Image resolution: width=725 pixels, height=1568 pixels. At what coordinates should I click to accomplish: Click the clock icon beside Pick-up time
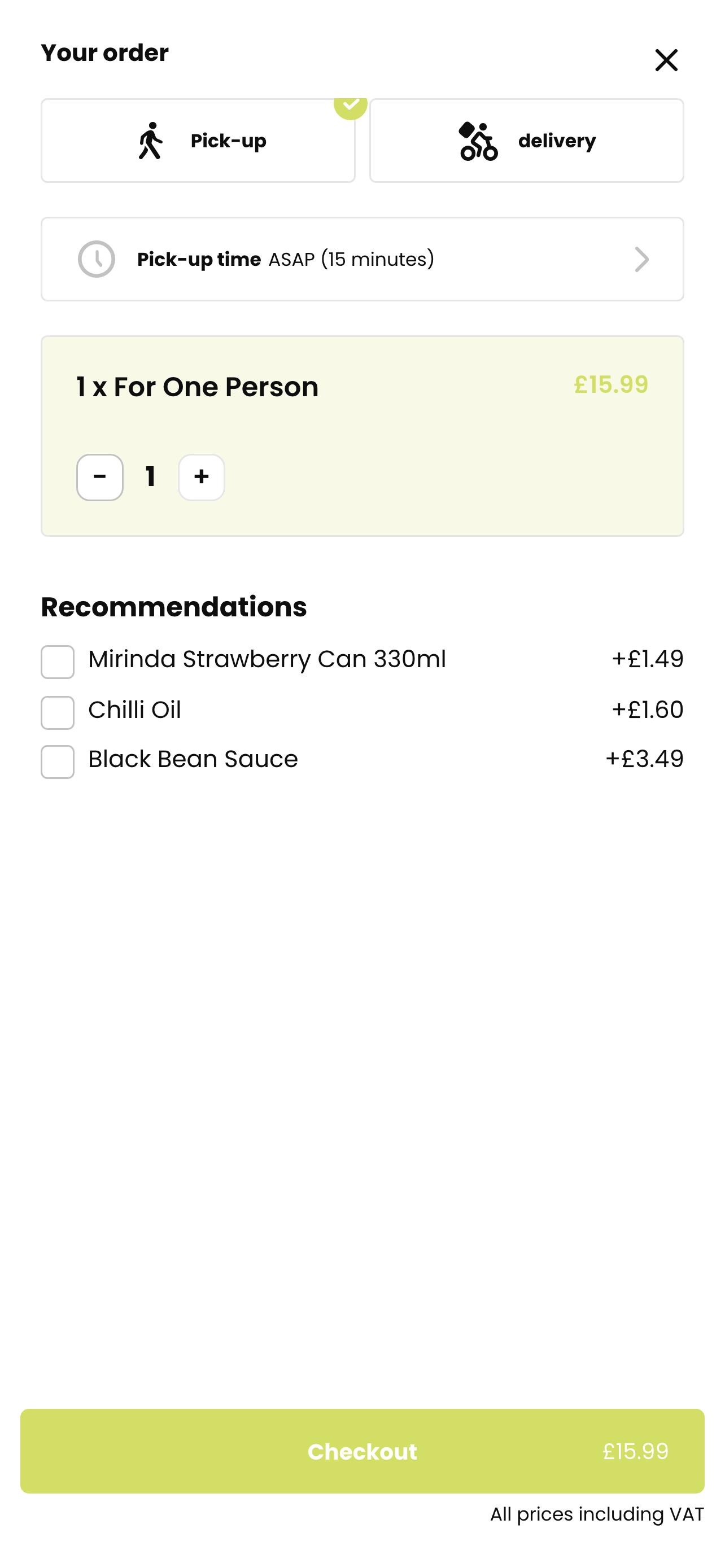pos(96,259)
